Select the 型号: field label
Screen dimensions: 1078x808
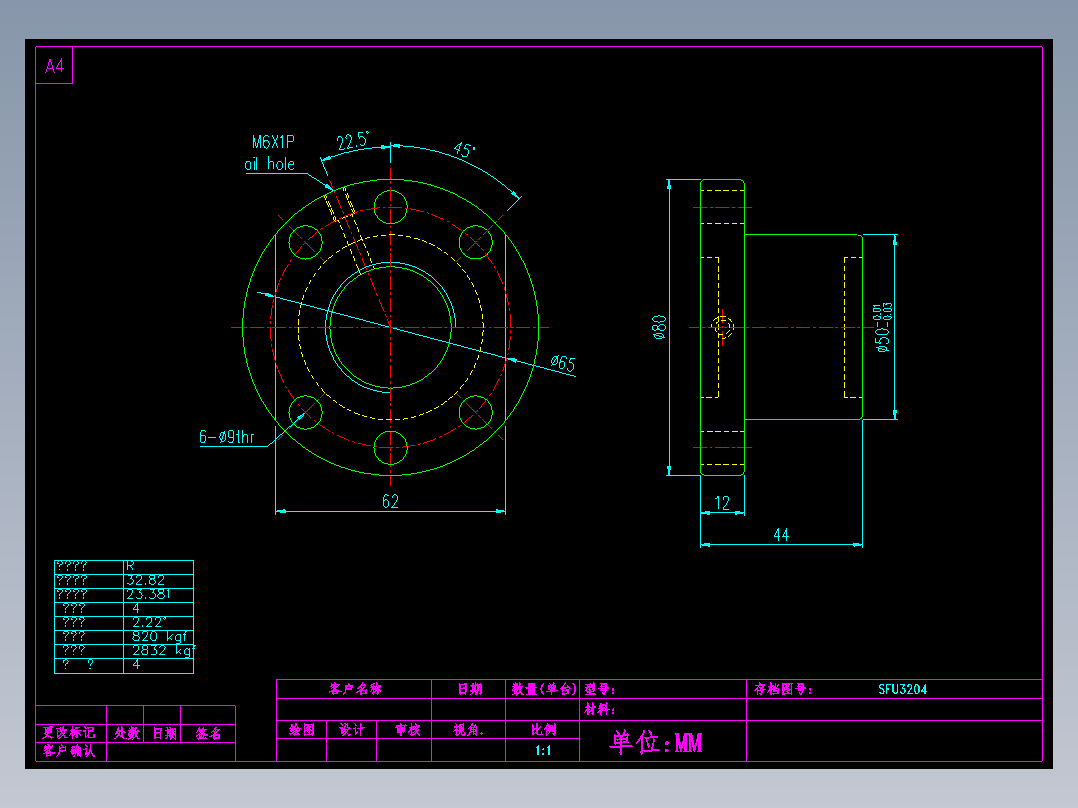coord(600,689)
